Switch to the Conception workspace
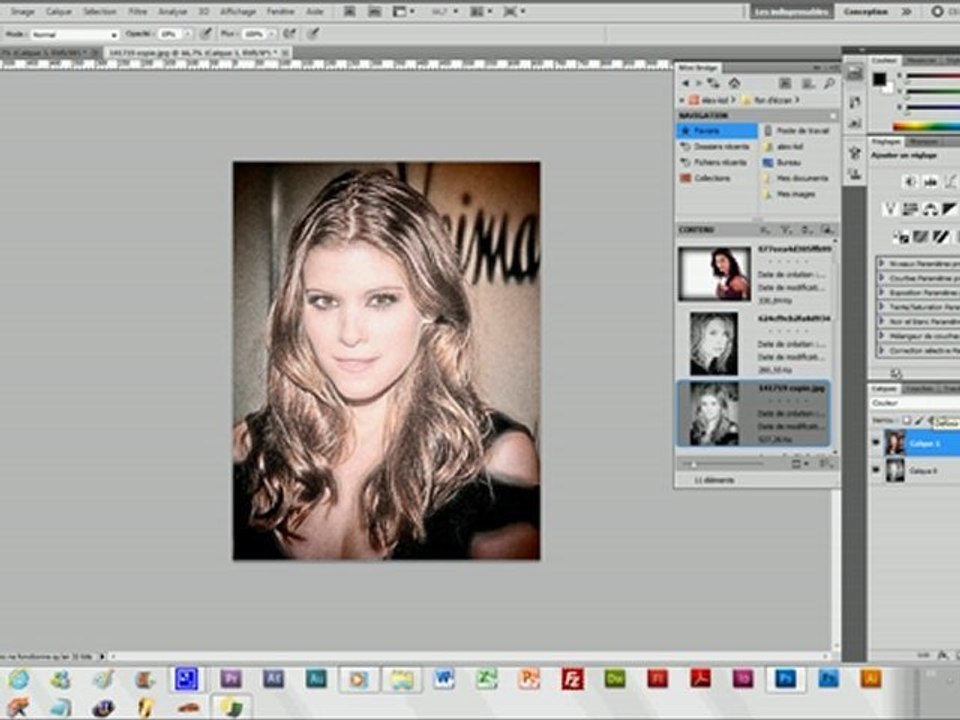This screenshot has height=720, width=960. coord(866,12)
